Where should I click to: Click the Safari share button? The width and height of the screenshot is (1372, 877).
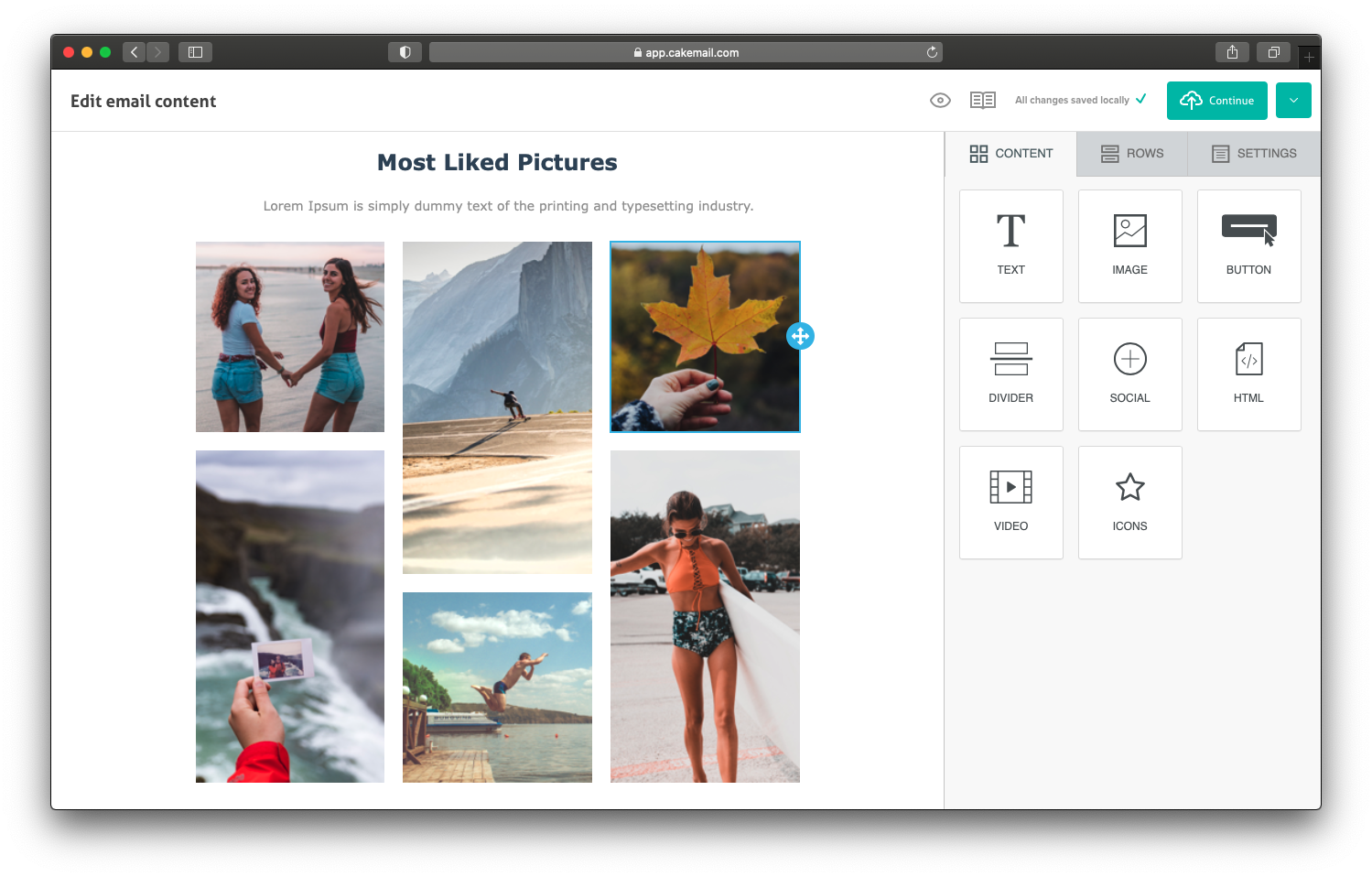(1232, 52)
